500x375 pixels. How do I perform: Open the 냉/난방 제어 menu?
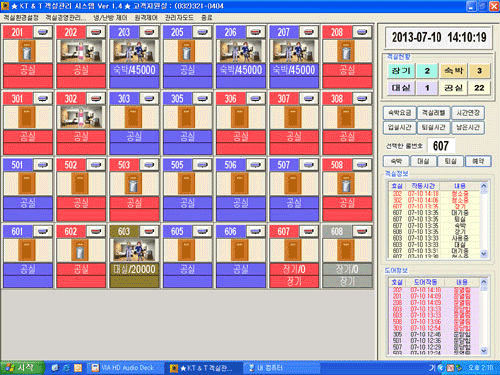(x=110, y=18)
